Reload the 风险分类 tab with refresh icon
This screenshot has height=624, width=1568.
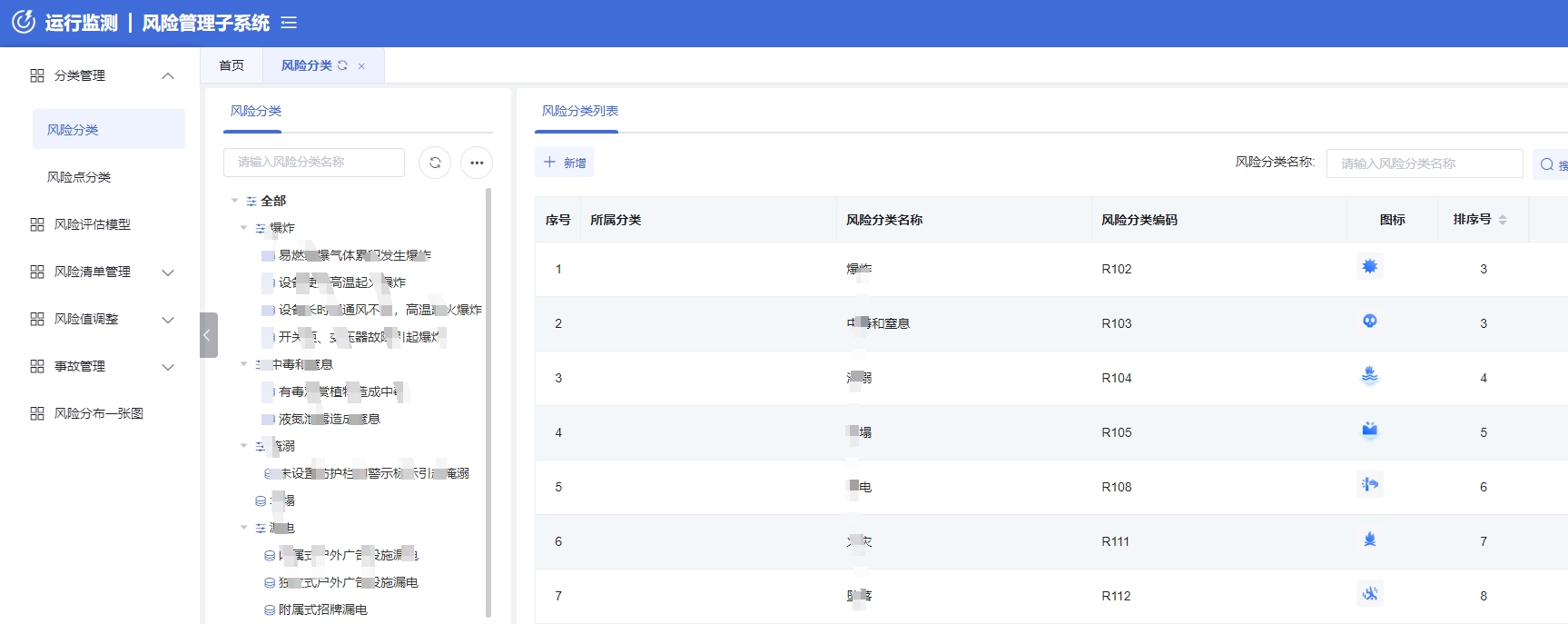point(342,65)
